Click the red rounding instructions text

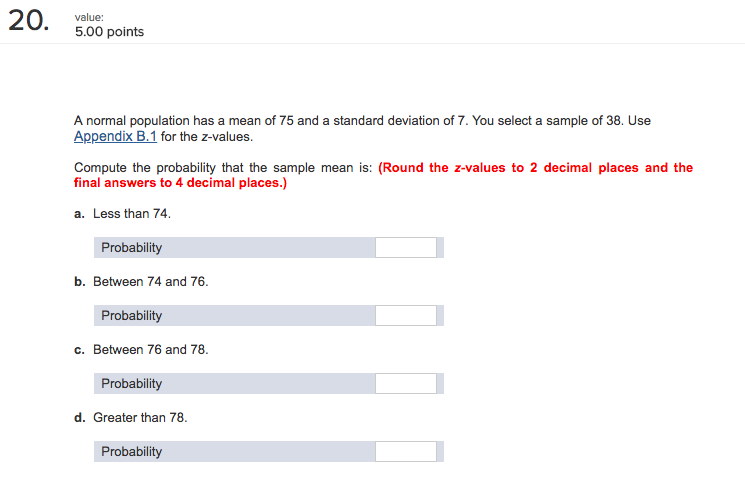535,167
